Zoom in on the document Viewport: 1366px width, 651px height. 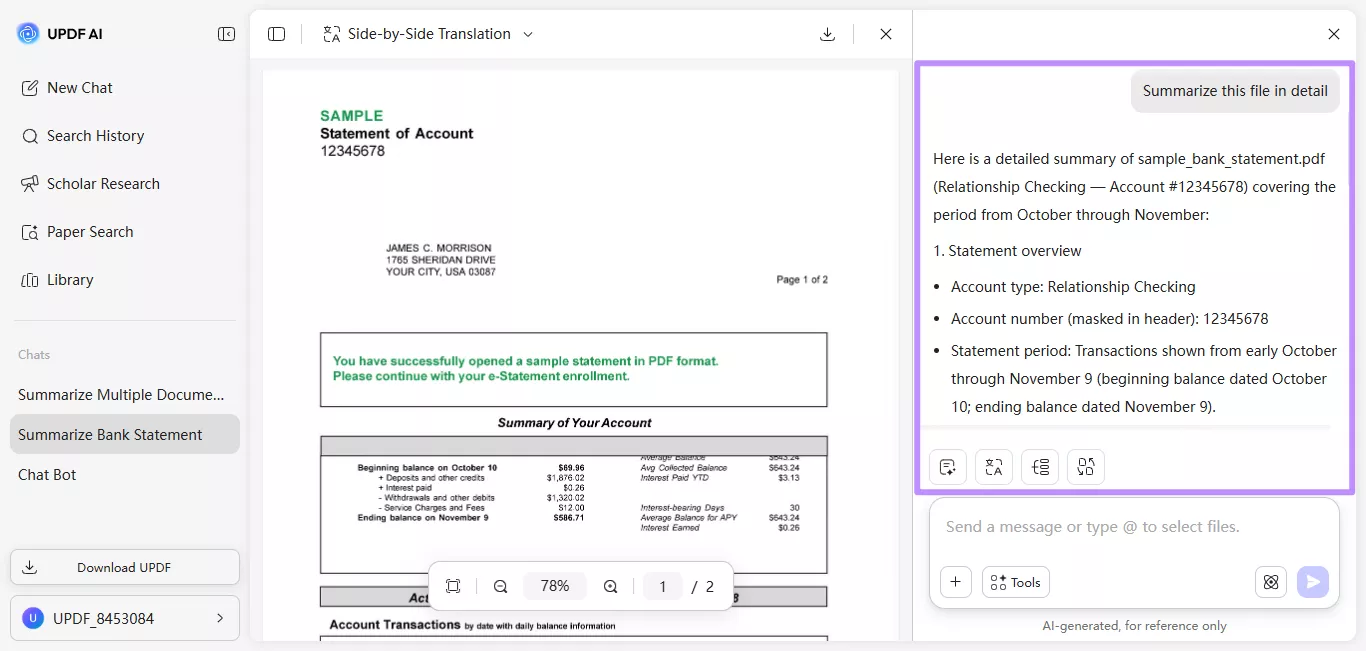[x=610, y=587]
